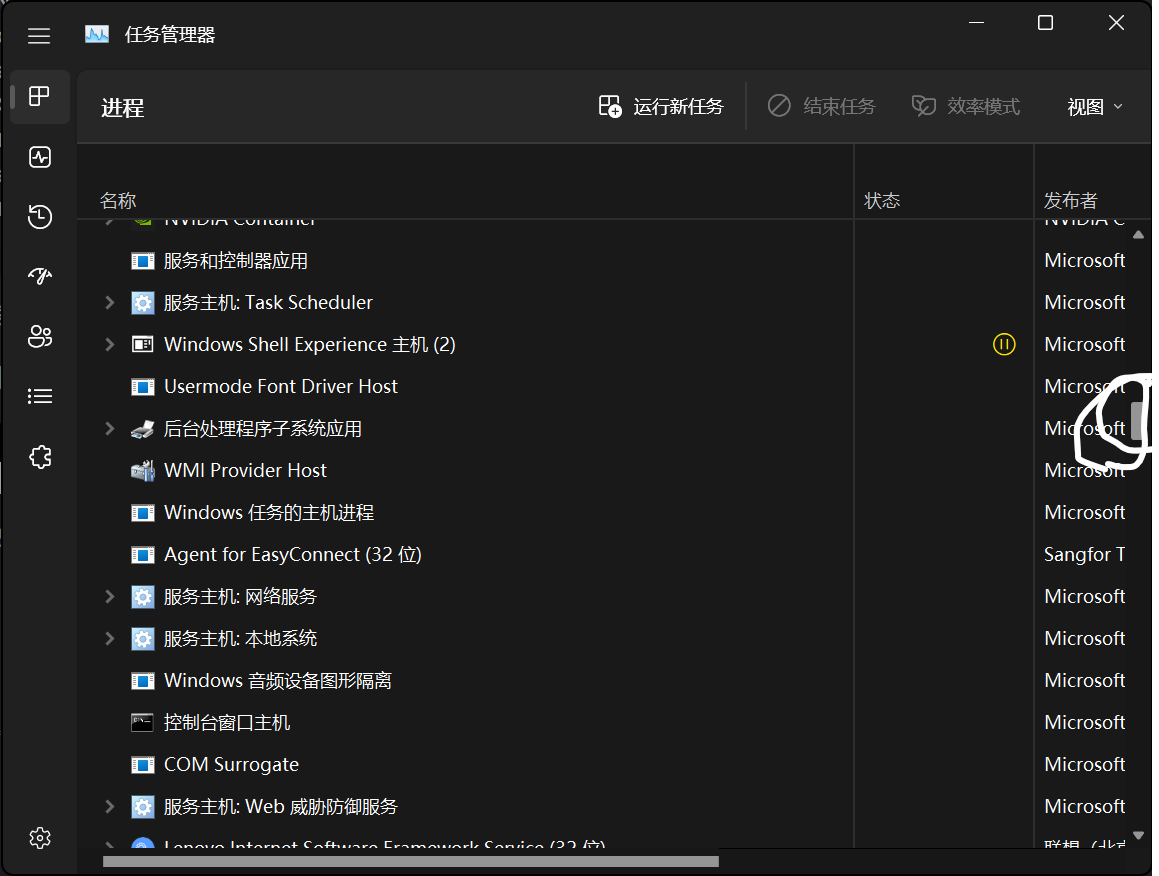Viewport: 1159px width, 876px height.
Task: Click the 服务主机: 本地系统 gear icon
Action: [143, 639]
